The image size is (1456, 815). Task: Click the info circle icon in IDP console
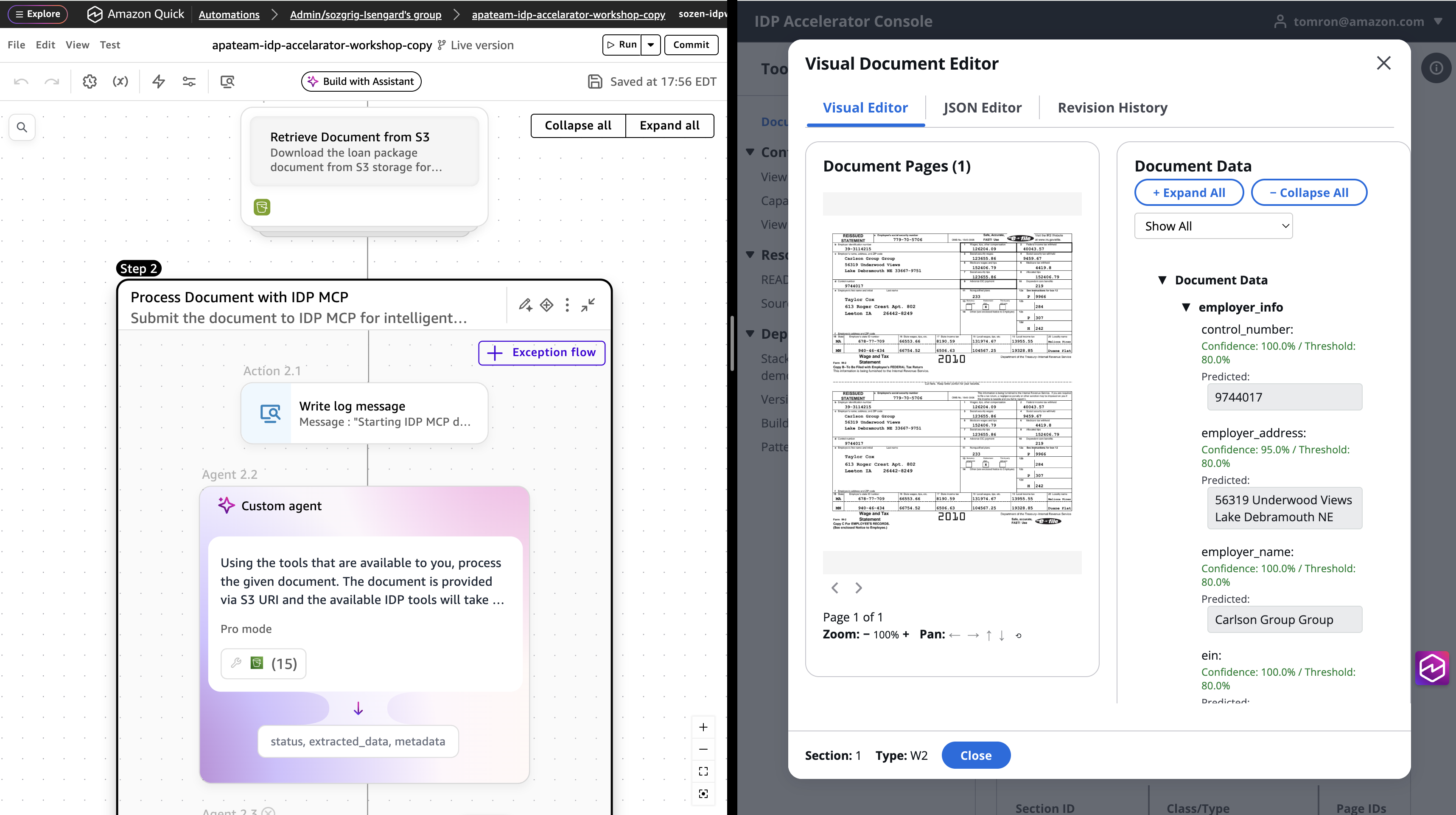[x=1436, y=68]
